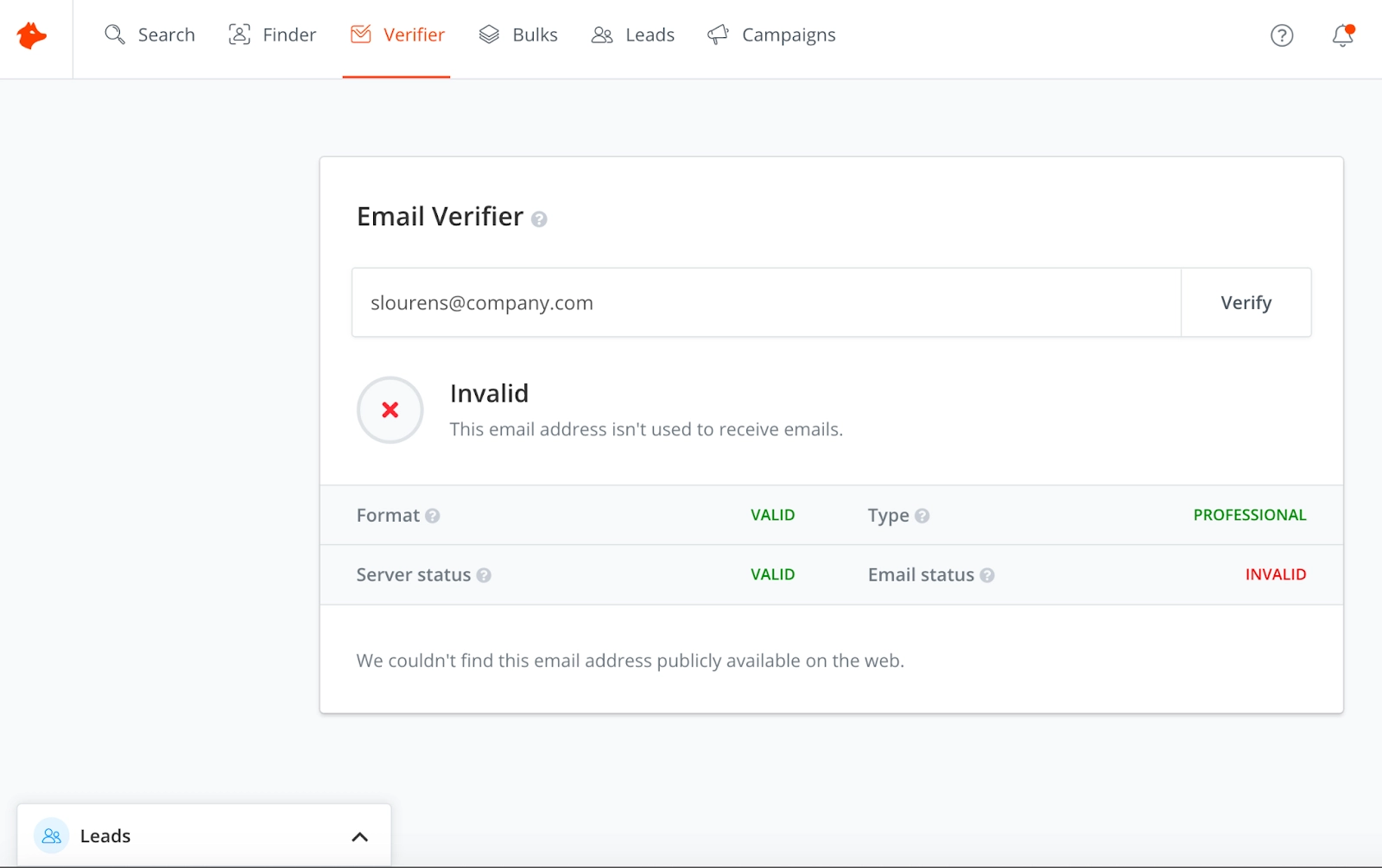Open the notifications bell icon

coord(1341,37)
